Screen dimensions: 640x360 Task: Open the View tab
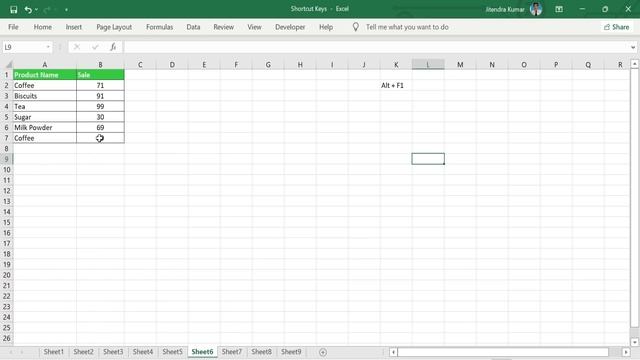(x=254, y=27)
